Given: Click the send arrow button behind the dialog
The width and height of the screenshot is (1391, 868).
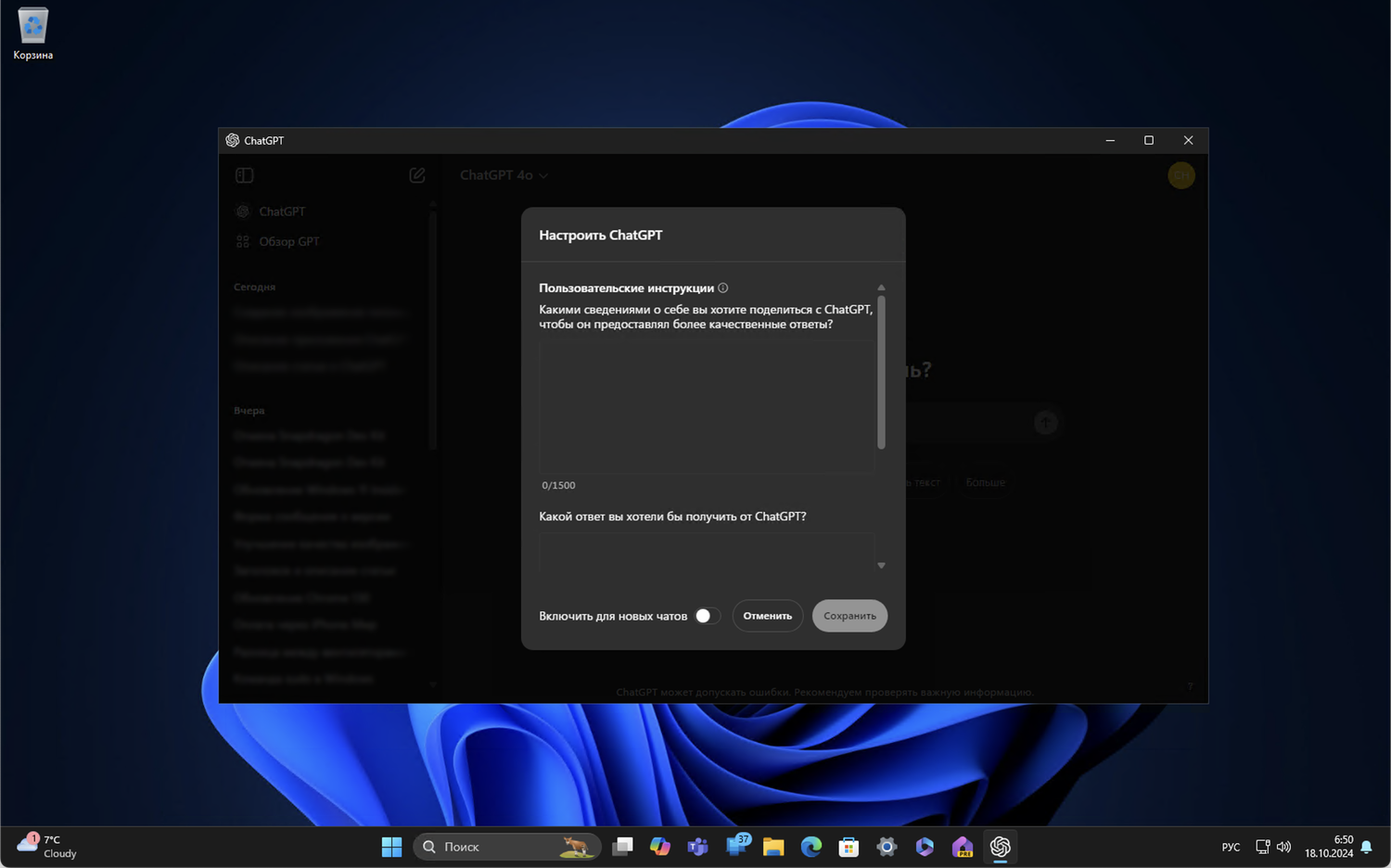Looking at the screenshot, I should tap(1045, 422).
